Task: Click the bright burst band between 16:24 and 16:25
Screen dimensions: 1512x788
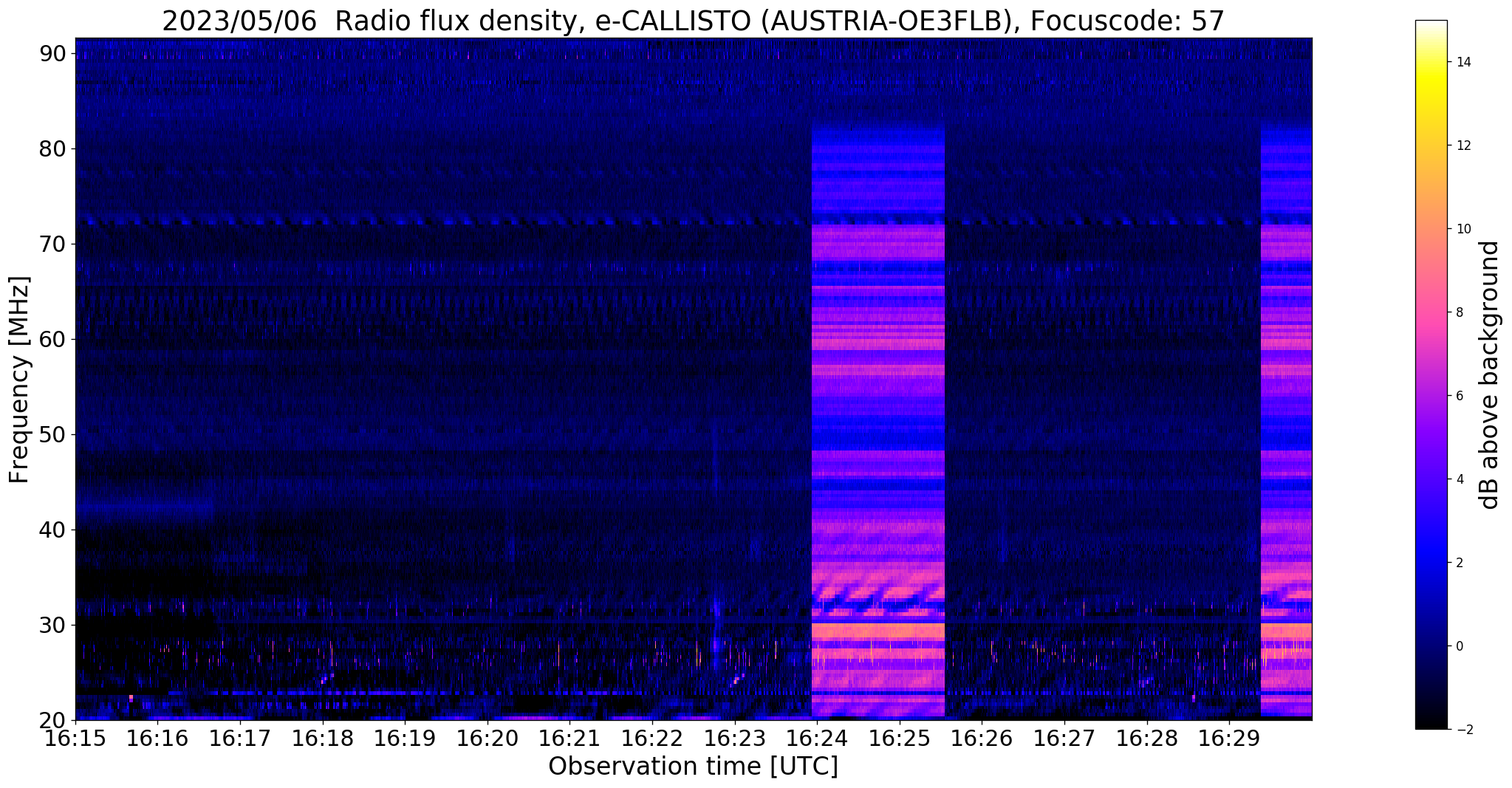Action: click(x=878, y=421)
